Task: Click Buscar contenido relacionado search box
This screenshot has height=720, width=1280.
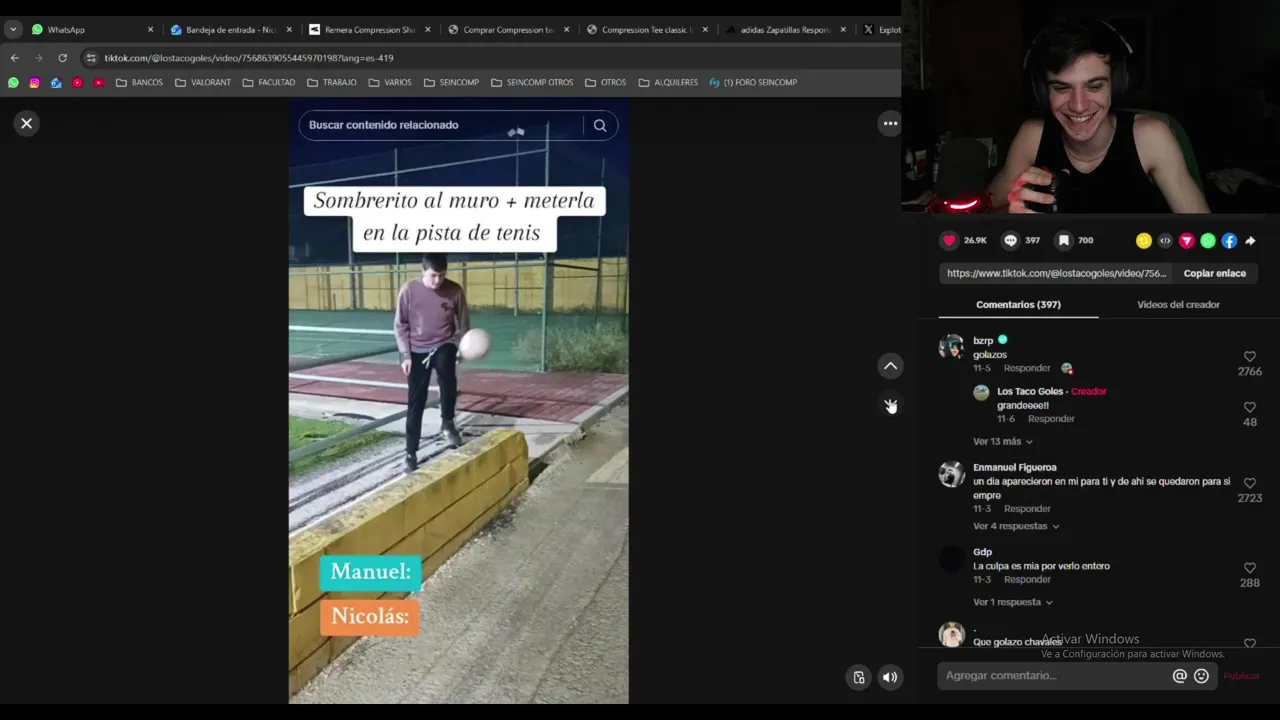Action: pos(440,125)
